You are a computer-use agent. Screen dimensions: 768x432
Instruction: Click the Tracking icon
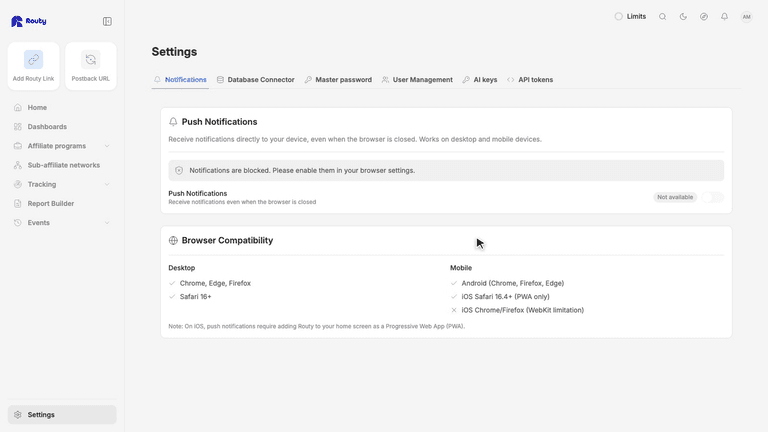(18, 184)
